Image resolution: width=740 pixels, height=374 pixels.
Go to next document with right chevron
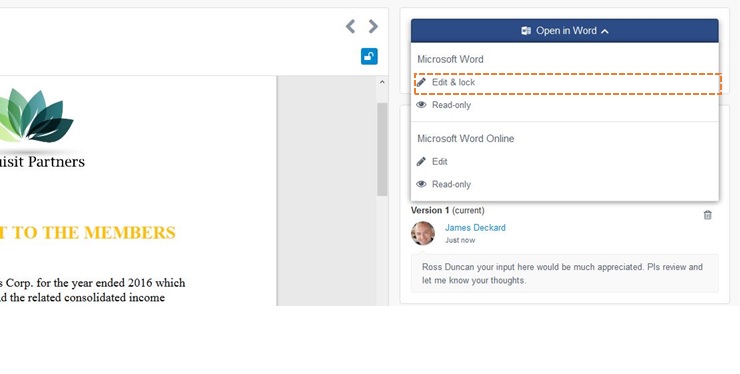(x=373, y=26)
